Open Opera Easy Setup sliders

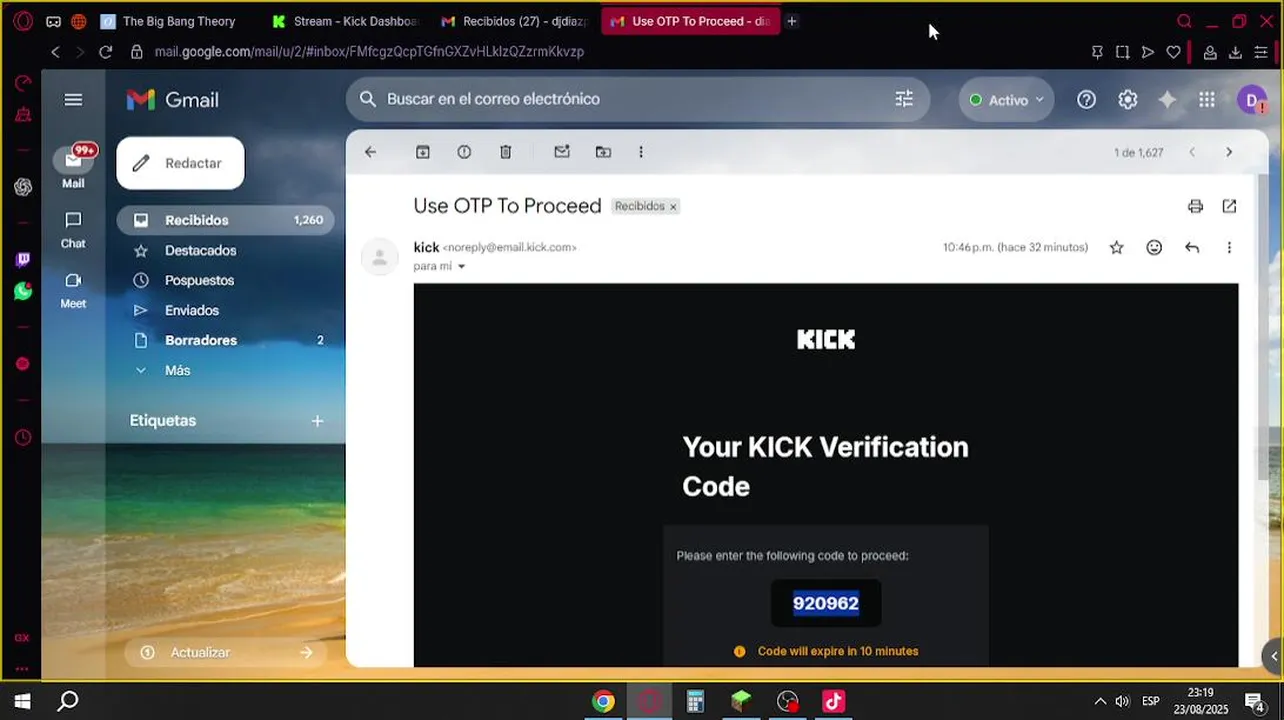[1261, 52]
